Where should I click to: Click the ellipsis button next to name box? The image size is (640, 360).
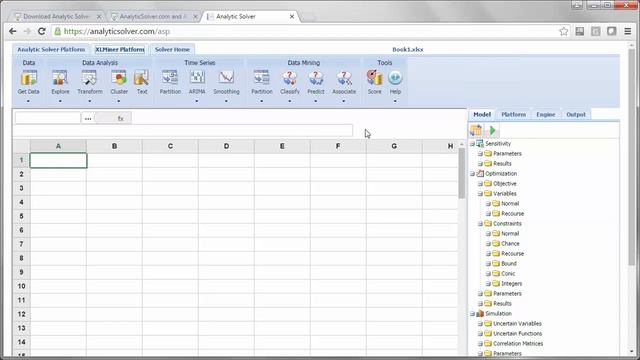[x=88, y=118]
